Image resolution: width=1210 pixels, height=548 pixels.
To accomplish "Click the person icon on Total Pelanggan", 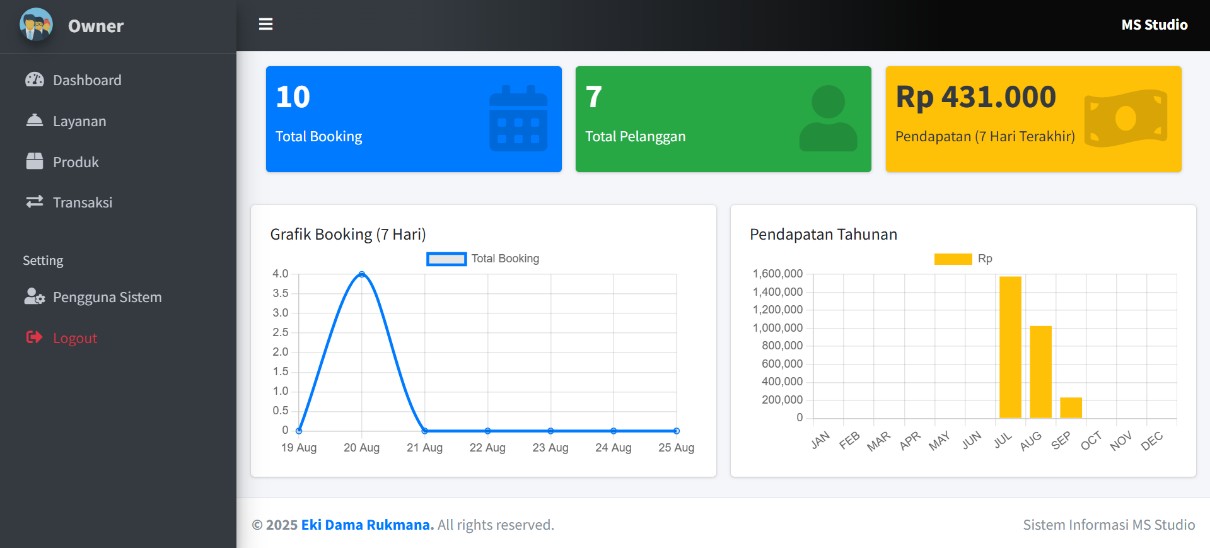I will coord(828,119).
